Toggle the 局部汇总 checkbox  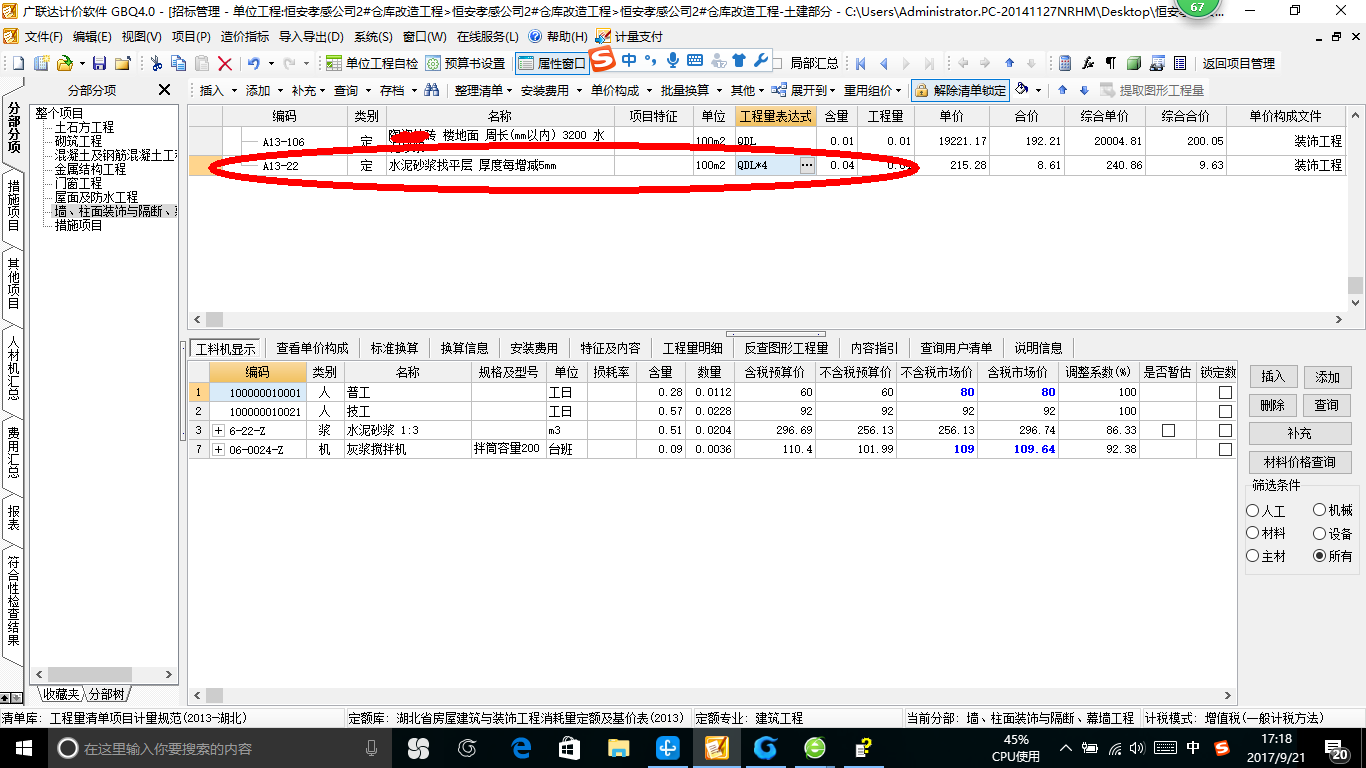(777, 63)
